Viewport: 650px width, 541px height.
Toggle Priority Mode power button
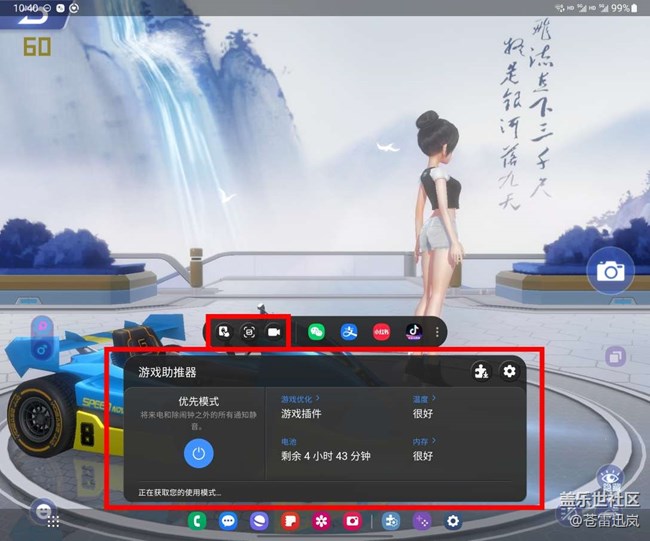coord(199,453)
